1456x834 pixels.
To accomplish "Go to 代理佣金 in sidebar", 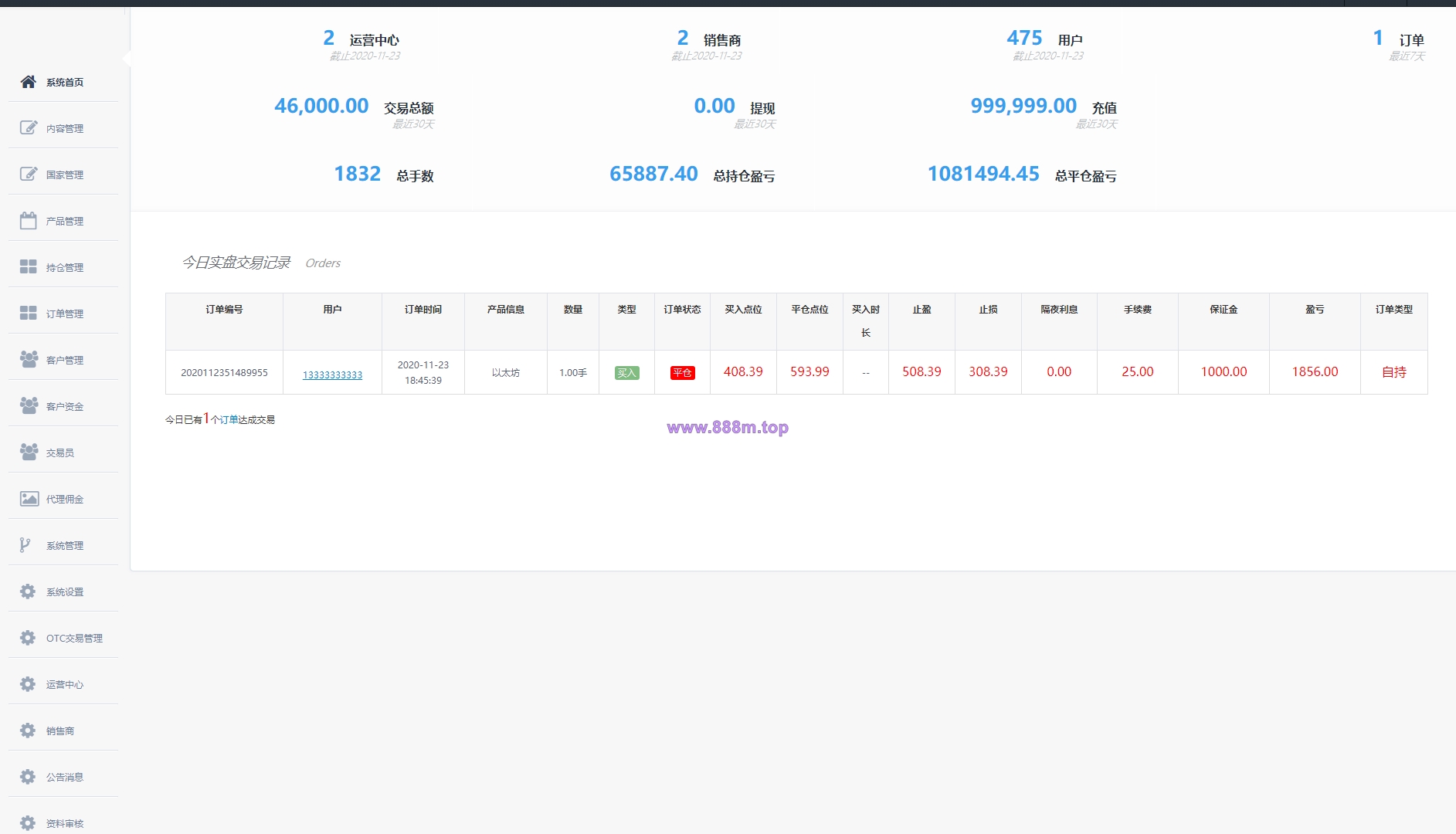I will pos(63,499).
